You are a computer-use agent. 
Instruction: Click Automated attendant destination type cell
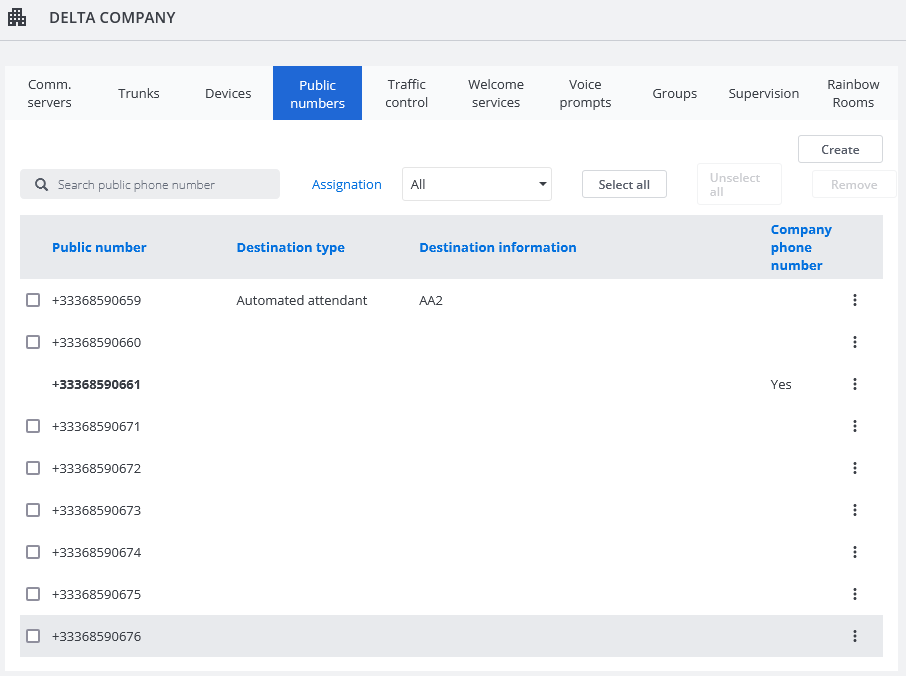(302, 300)
